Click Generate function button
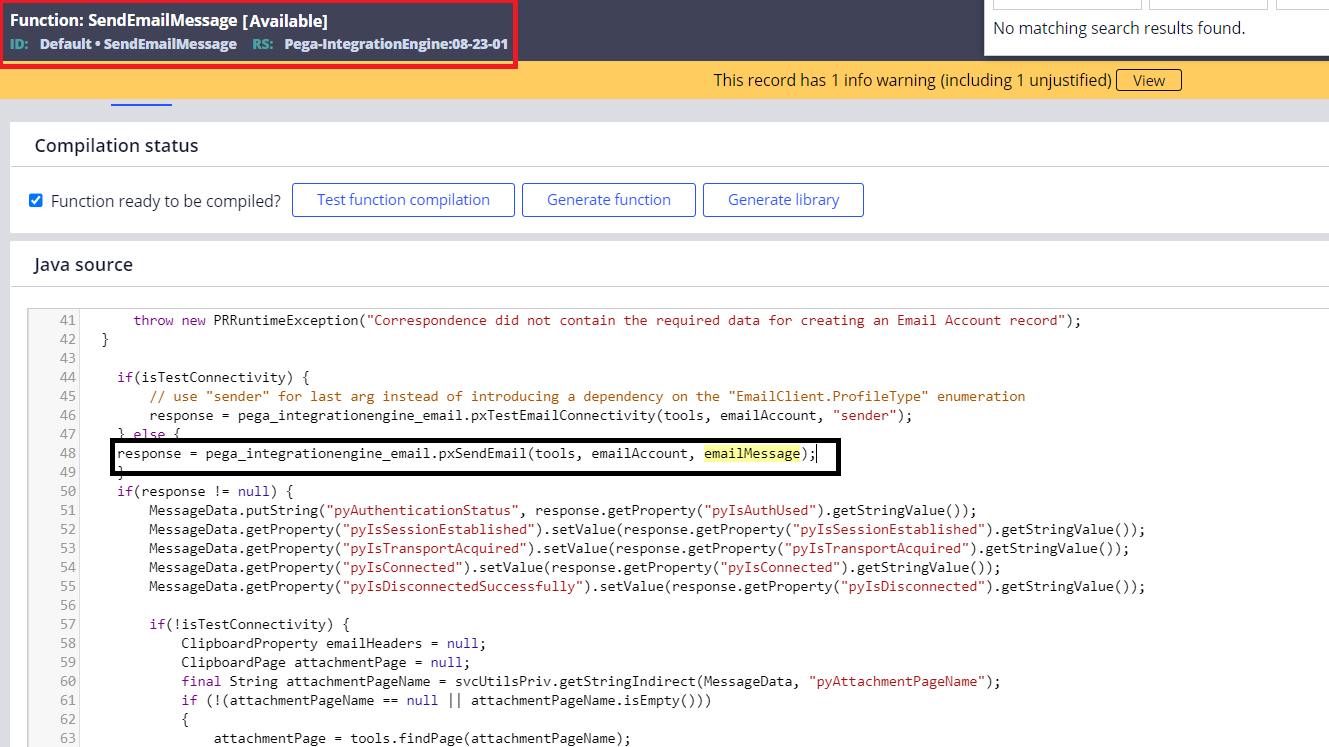This screenshot has width=1329, height=747. click(608, 200)
